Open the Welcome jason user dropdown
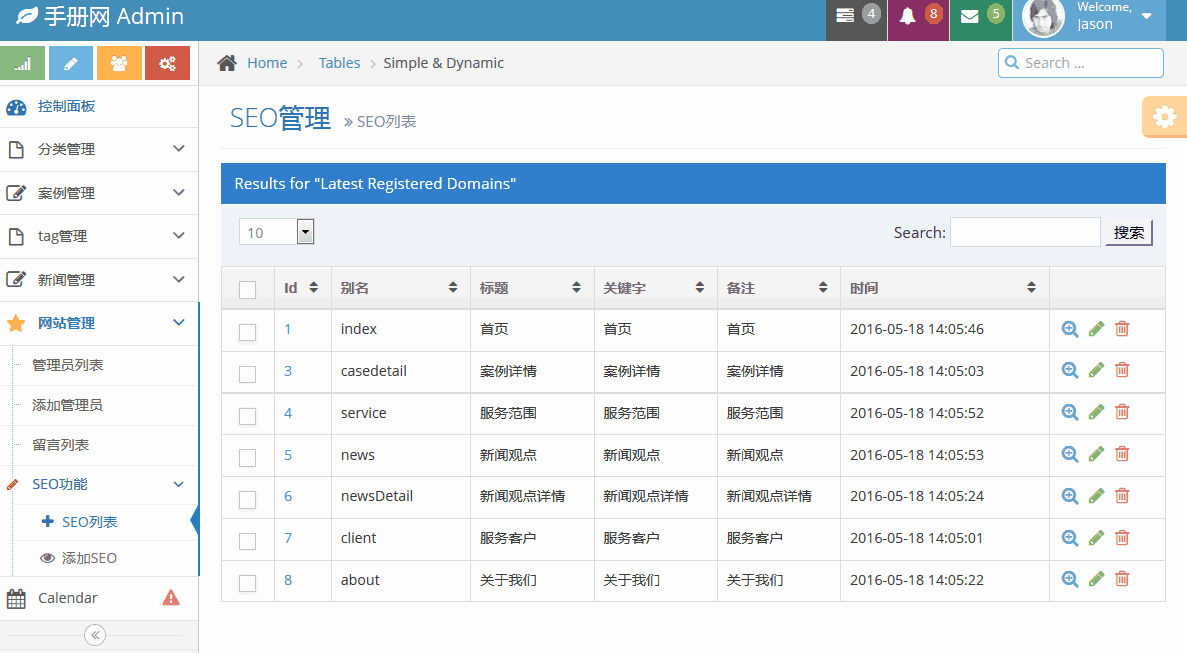The image size is (1187, 653). [x=1090, y=17]
